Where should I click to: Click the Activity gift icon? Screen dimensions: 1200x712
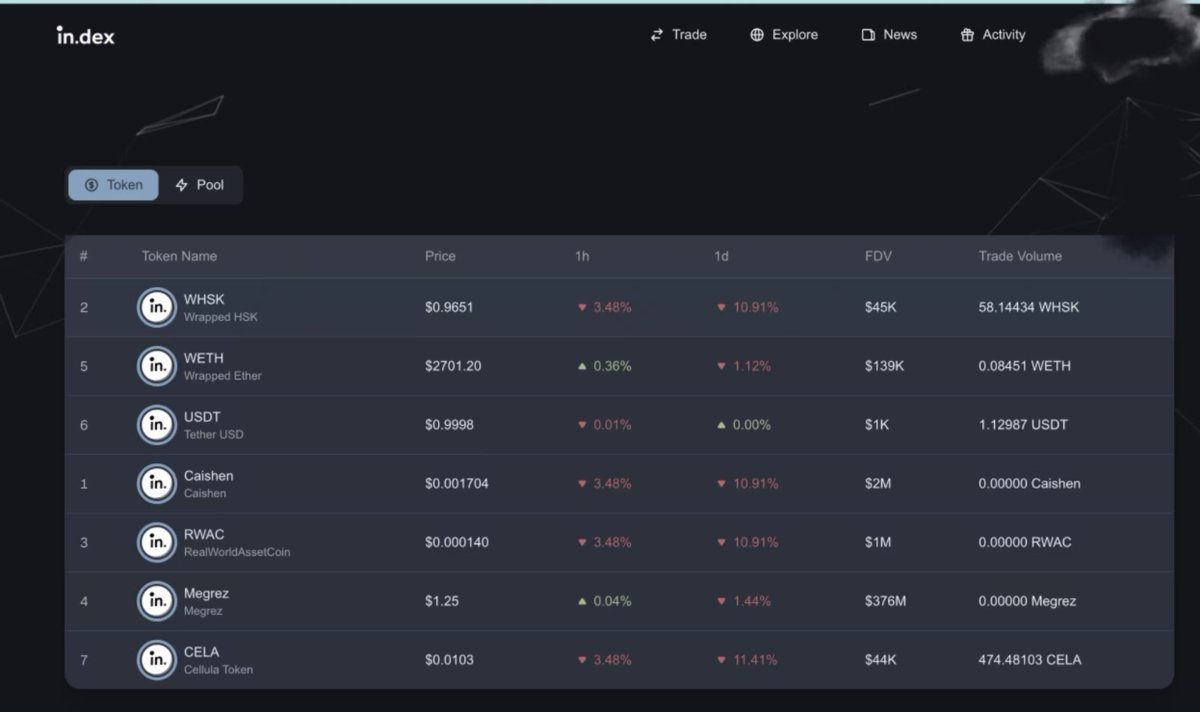[967, 35]
